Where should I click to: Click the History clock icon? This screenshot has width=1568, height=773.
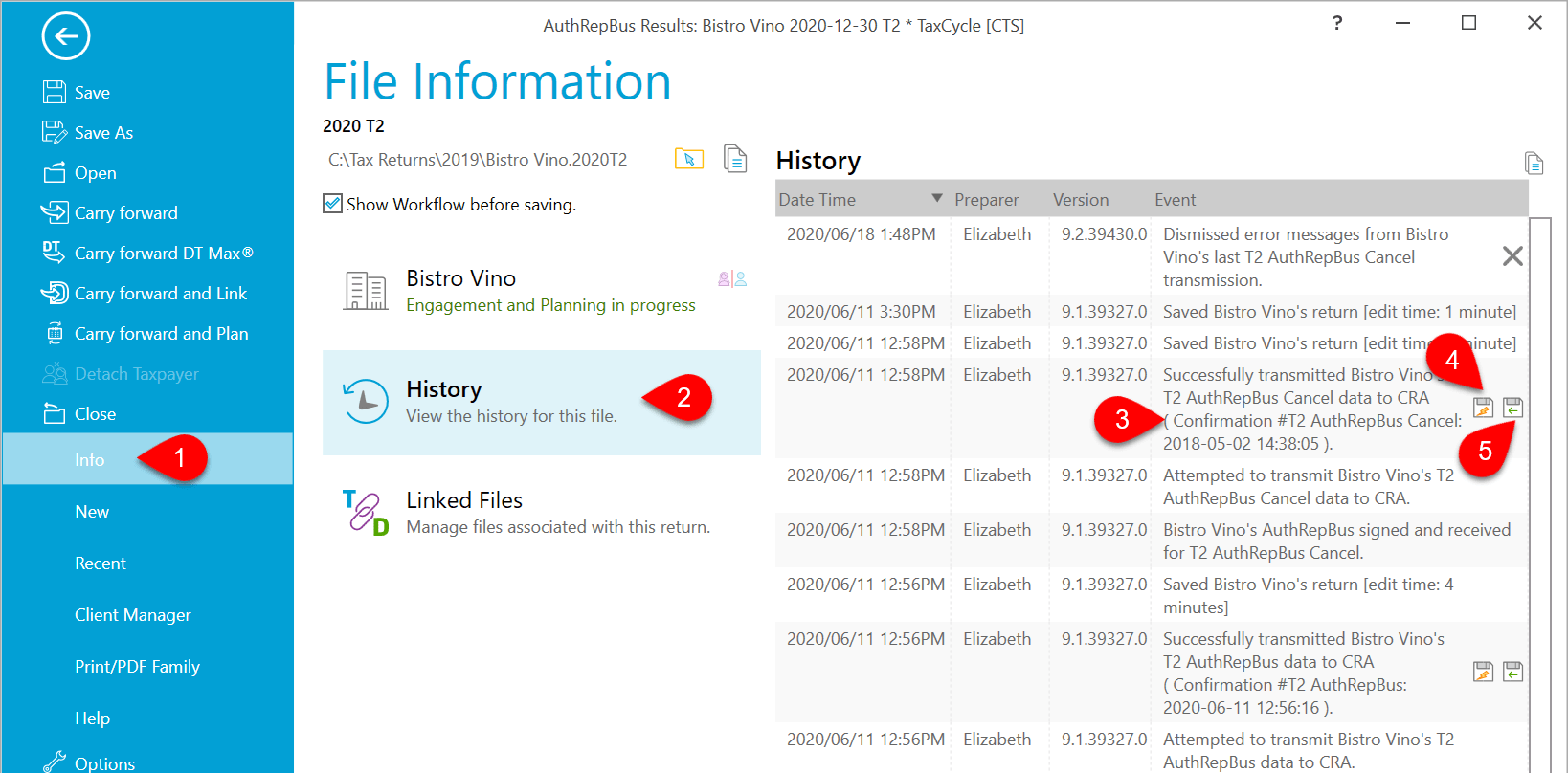[x=366, y=402]
